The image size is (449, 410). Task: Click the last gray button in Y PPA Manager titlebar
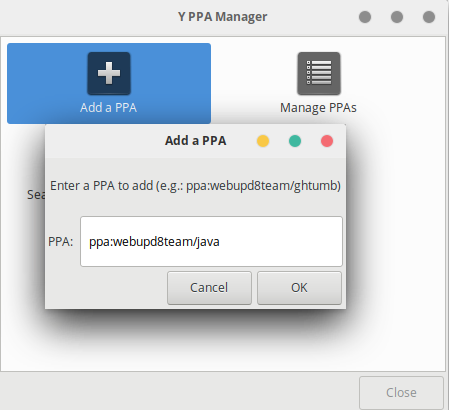click(429, 17)
